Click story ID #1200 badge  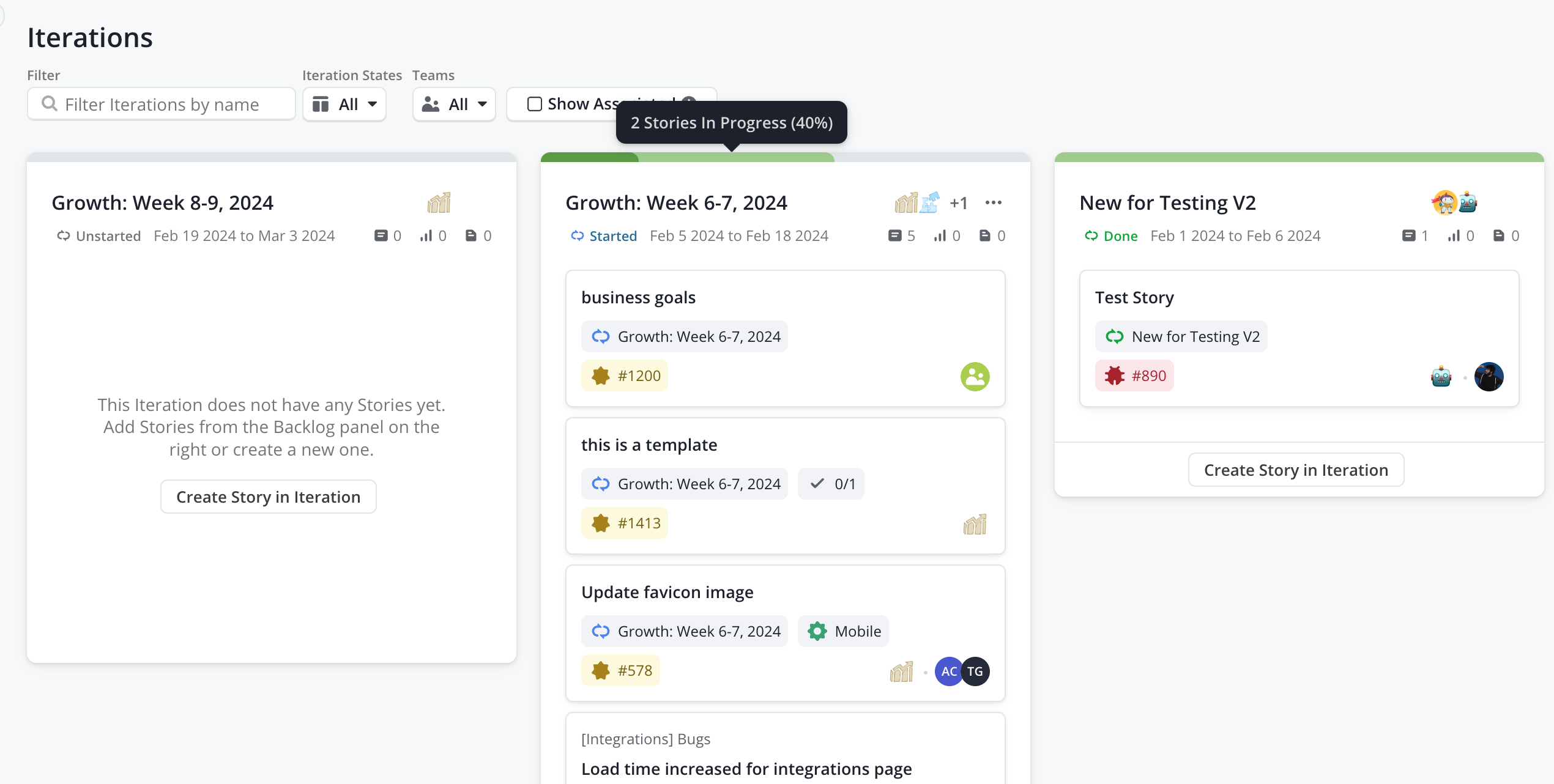point(625,375)
